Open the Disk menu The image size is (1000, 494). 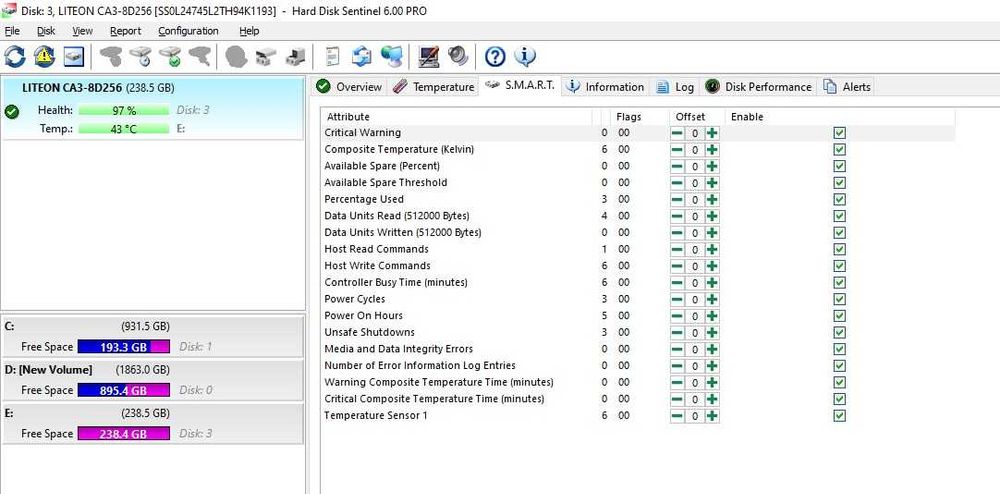(x=46, y=31)
